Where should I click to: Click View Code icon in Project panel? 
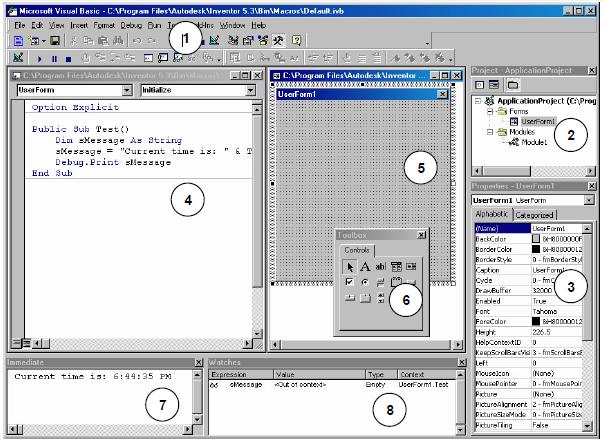[479, 85]
